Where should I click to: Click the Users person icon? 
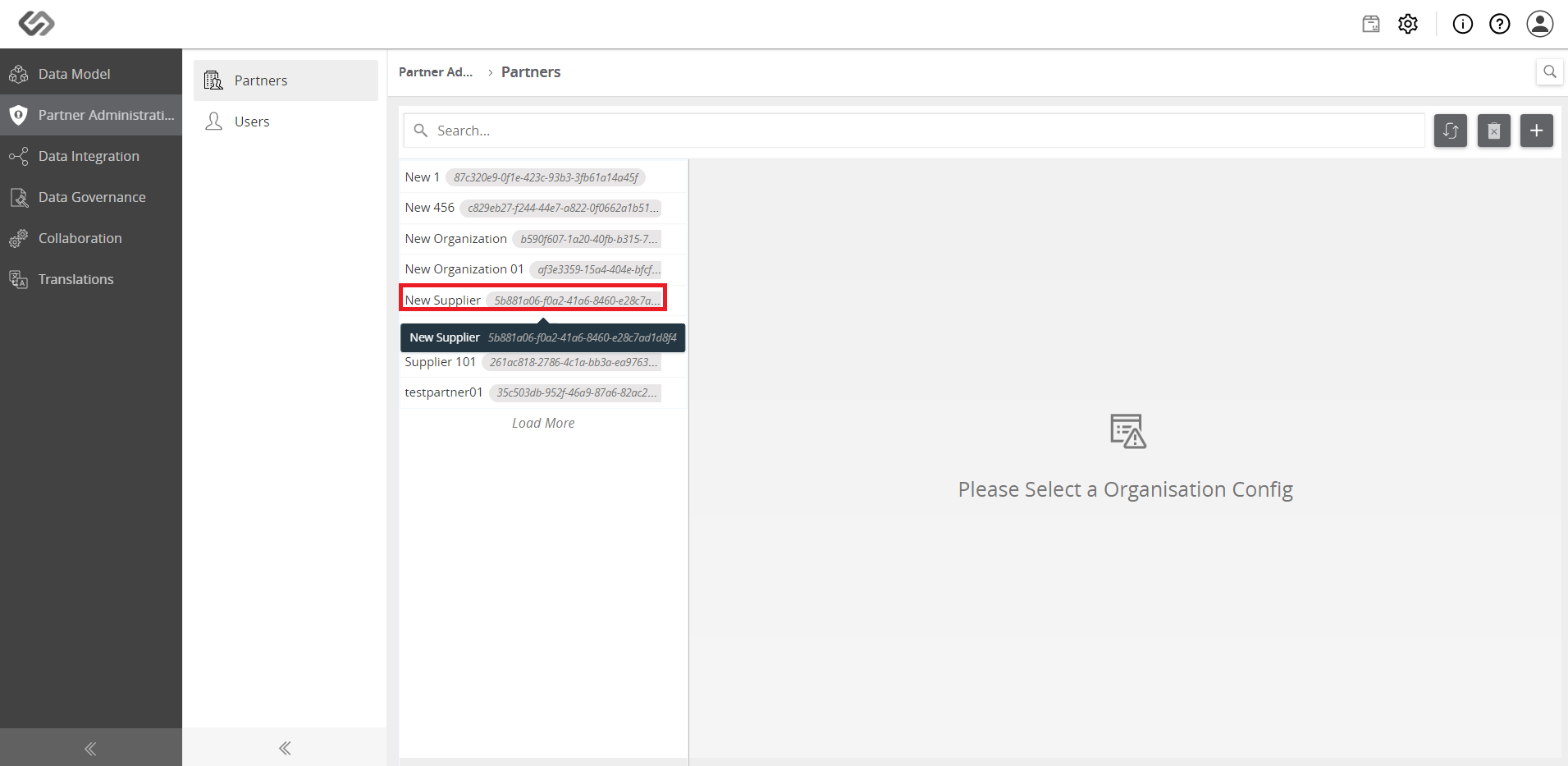[x=214, y=122]
